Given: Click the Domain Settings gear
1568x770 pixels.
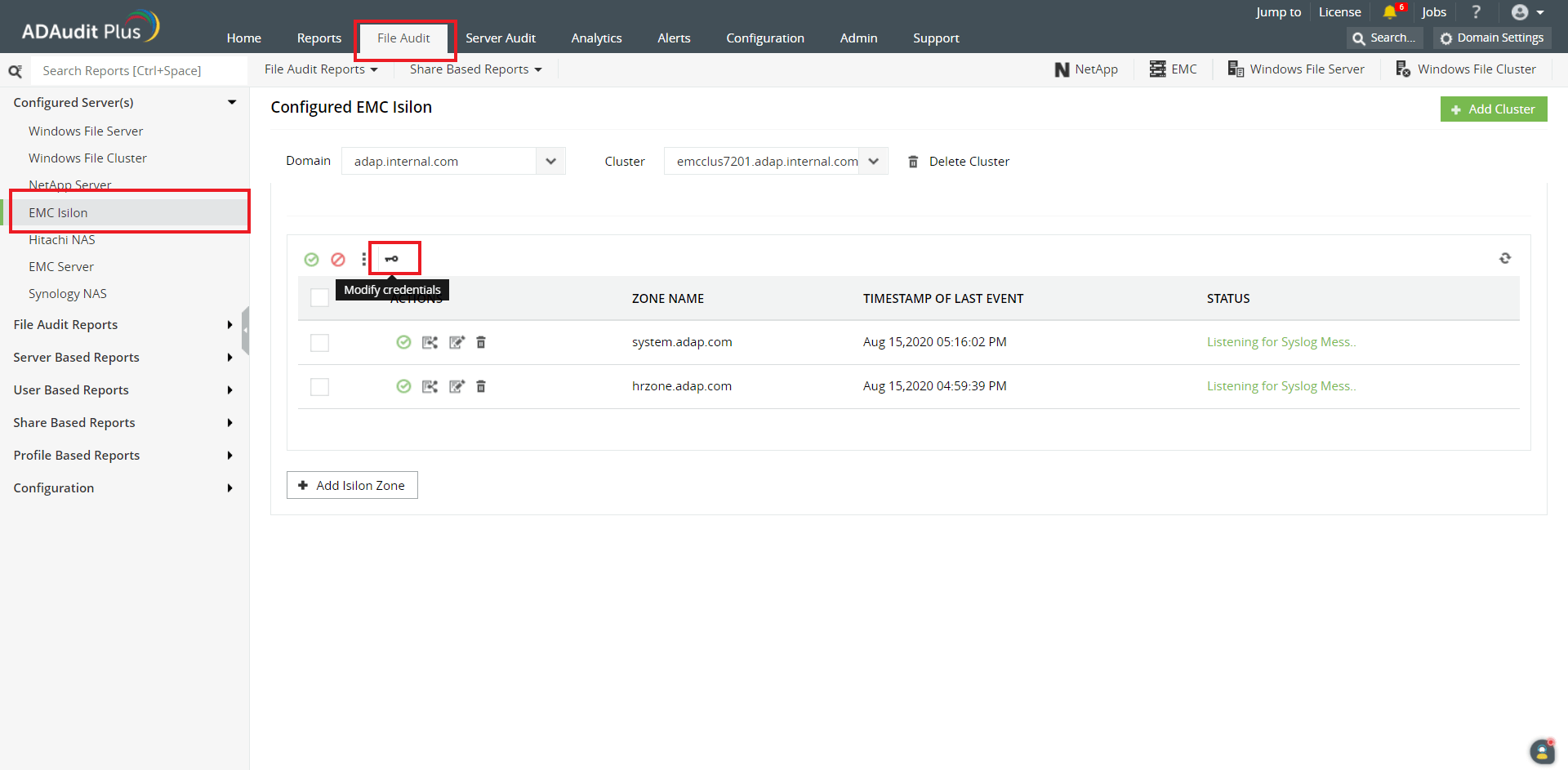Looking at the screenshot, I should click(x=1491, y=38).
